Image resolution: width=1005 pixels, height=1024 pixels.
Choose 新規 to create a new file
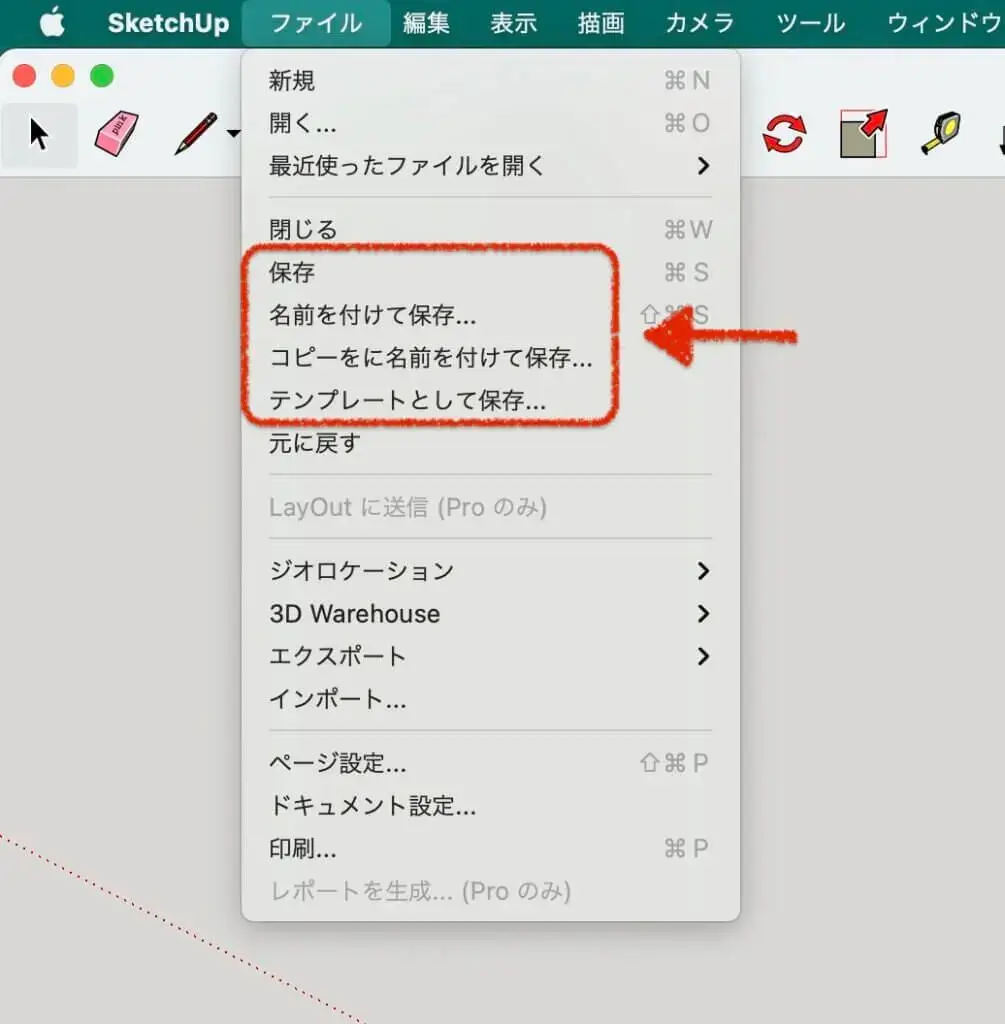[490, 80]
